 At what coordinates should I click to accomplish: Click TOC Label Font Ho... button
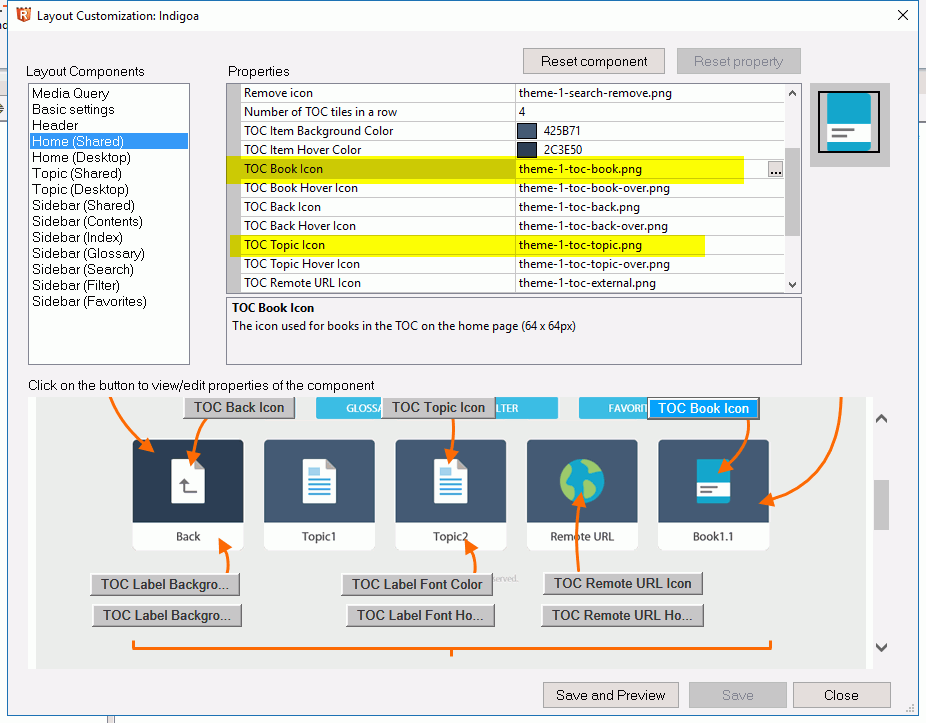[420, 615]
